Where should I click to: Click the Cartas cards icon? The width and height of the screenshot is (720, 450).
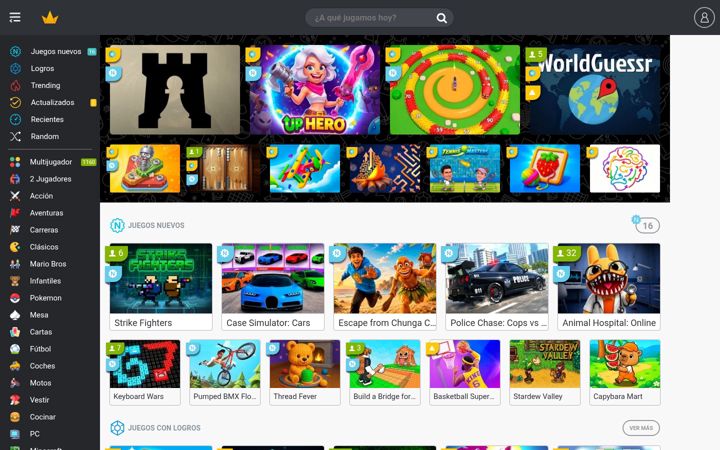pos(15,332)
